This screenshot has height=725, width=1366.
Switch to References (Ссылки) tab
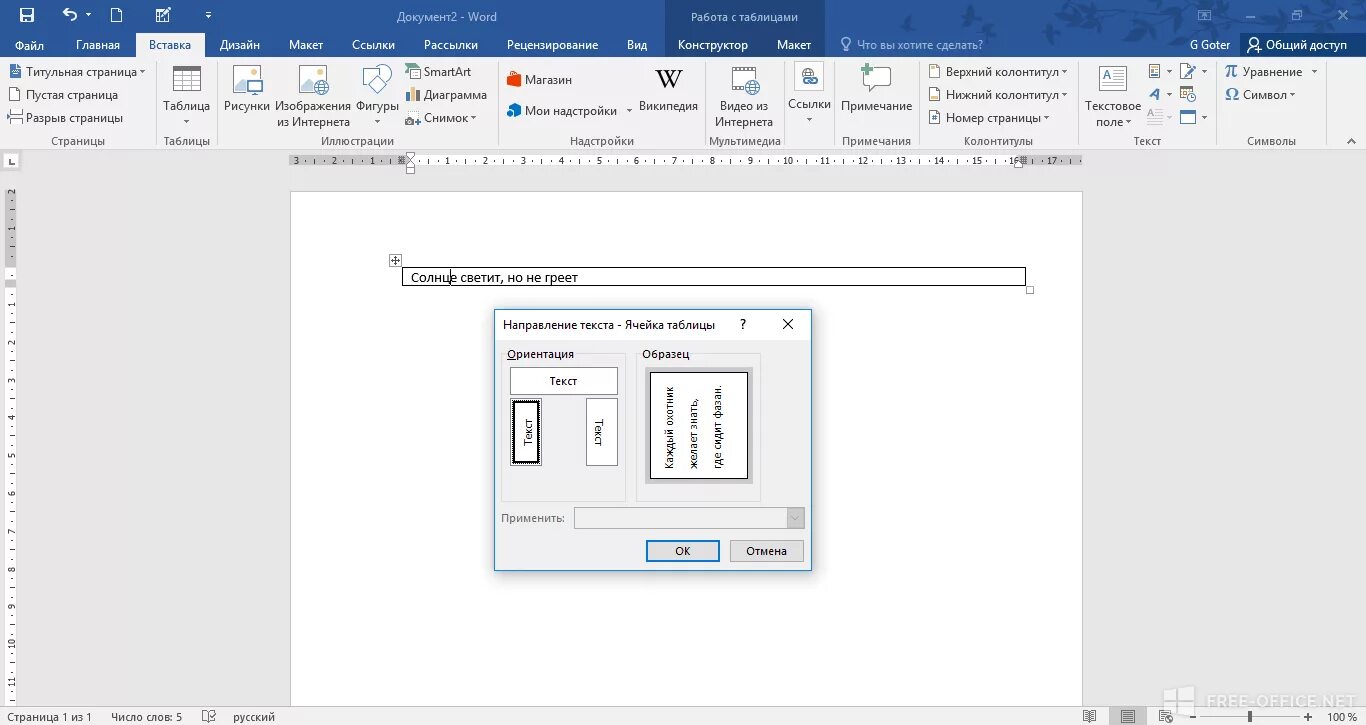click(373, 45)
